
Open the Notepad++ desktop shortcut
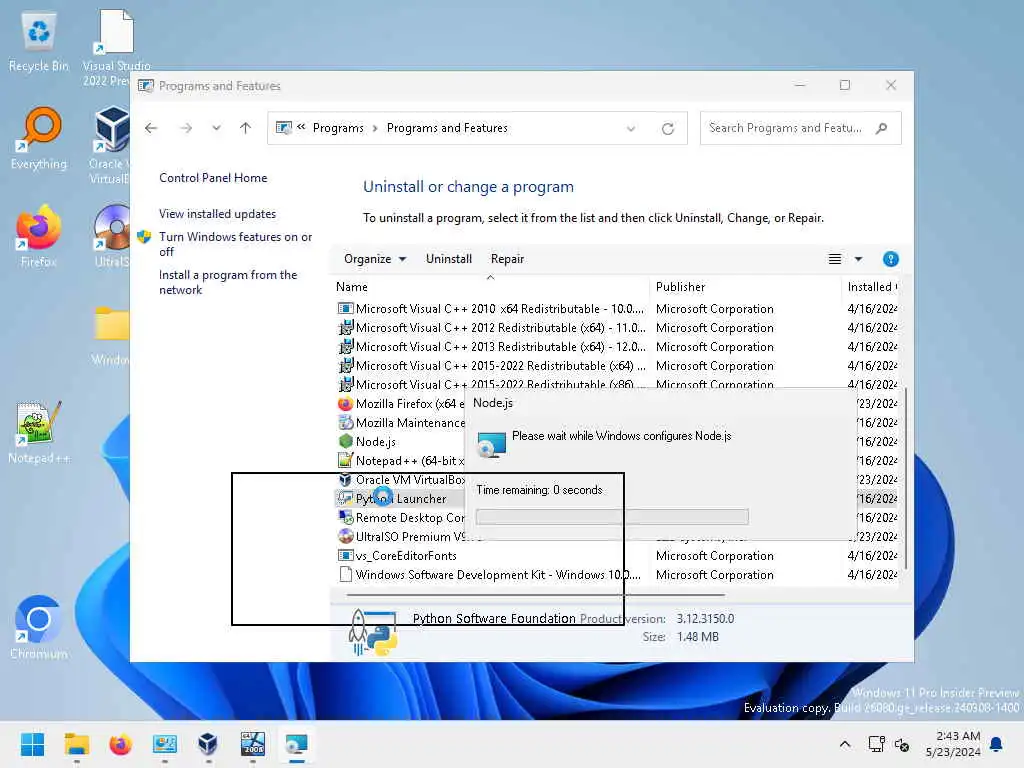point(39,432)
